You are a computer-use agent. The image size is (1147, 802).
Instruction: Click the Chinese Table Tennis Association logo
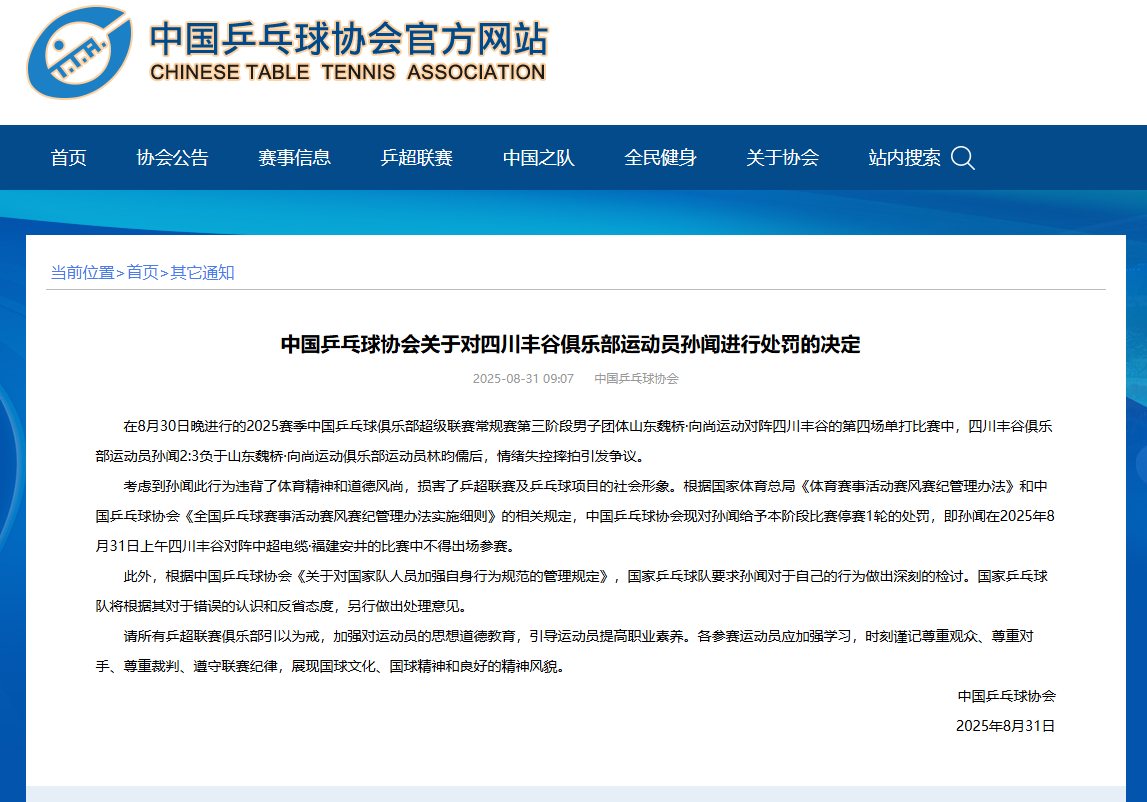80,52
